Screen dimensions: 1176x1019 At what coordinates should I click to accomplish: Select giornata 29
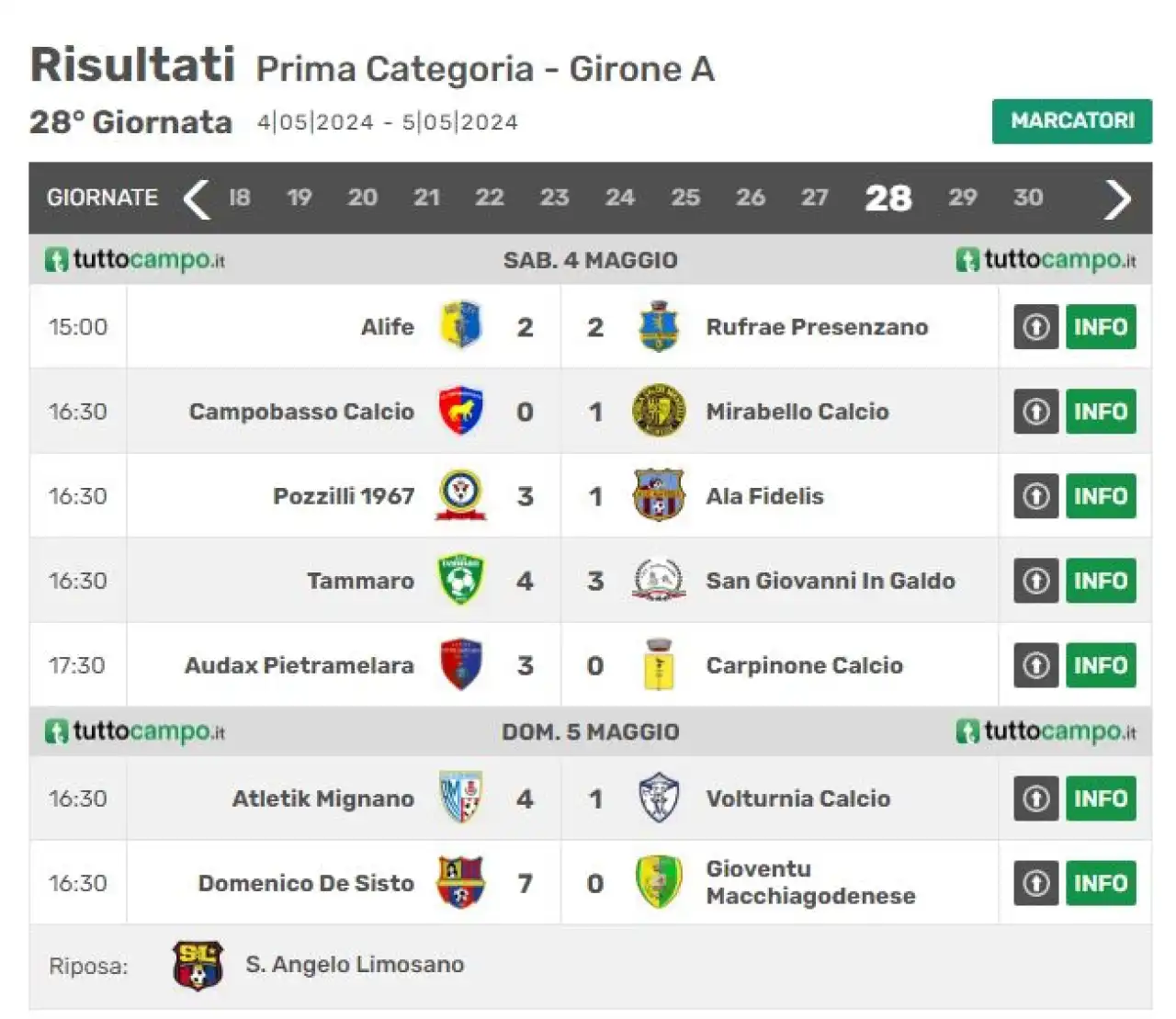pos(962,198)
